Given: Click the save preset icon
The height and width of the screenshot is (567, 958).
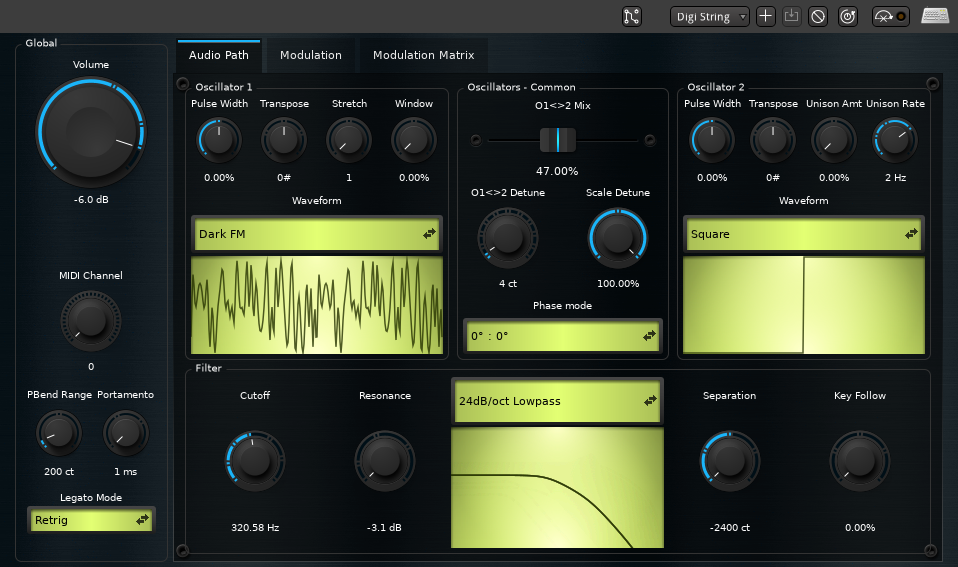Looking at the screenshot, I should tap(792, 16).
